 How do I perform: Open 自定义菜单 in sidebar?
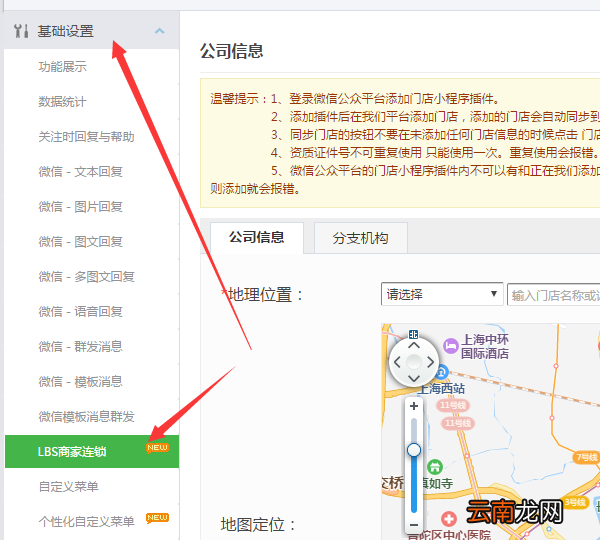pos(68,486)
